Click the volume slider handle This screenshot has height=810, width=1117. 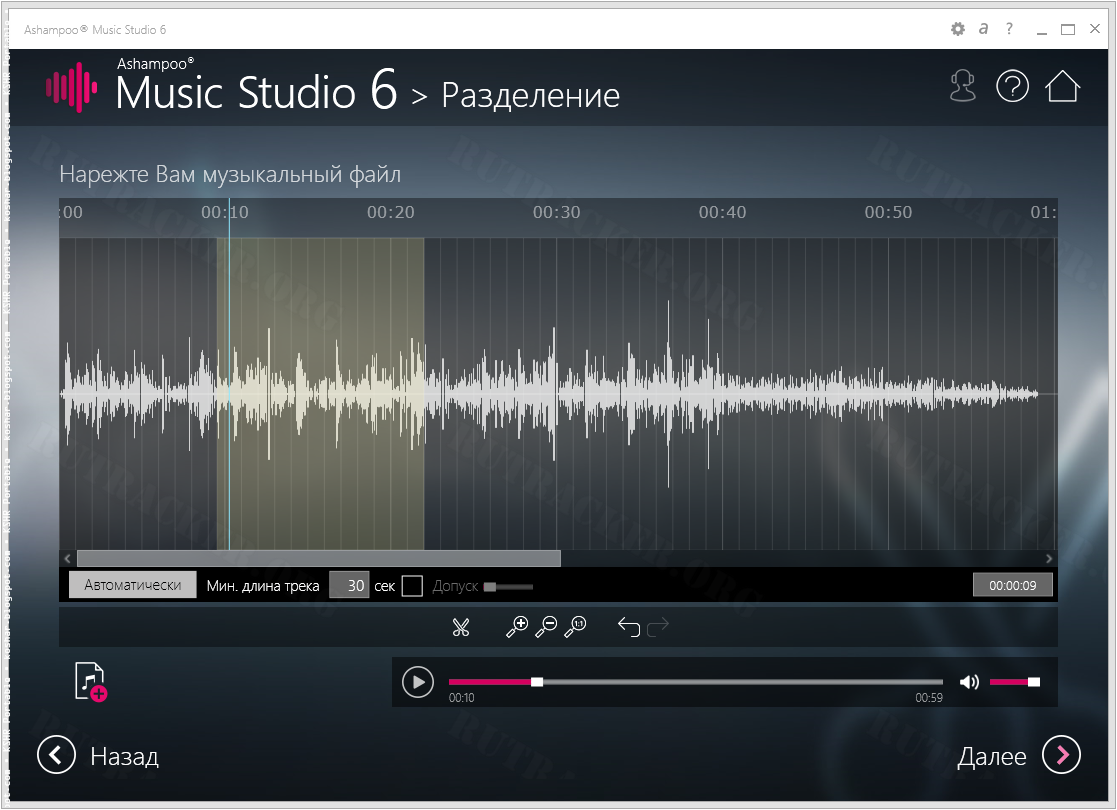(x=1033, y=682)
